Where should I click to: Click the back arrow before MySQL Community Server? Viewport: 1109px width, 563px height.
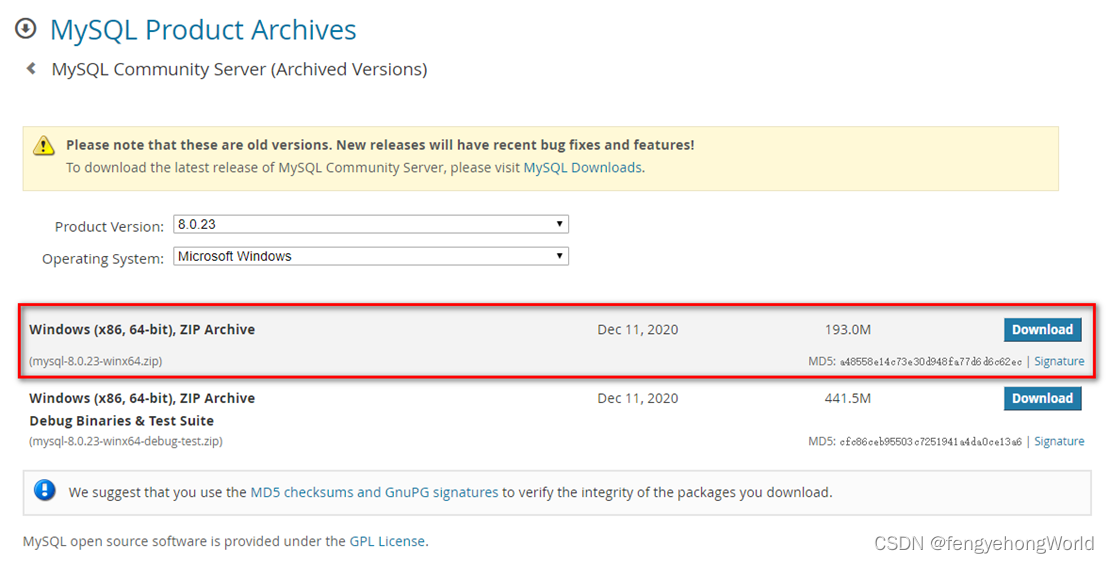pyautogui.click(x=31, y=69)
